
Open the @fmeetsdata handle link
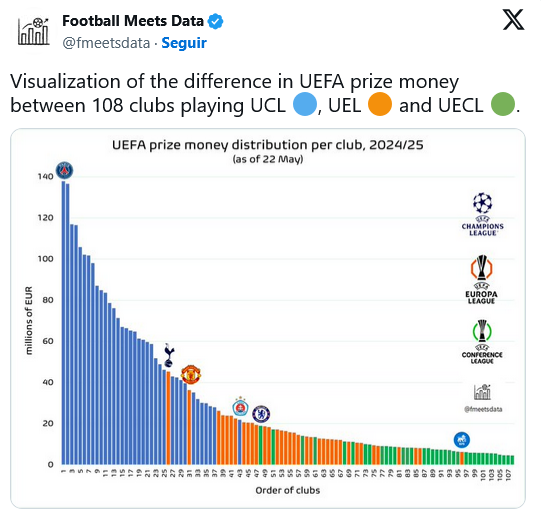106,43
